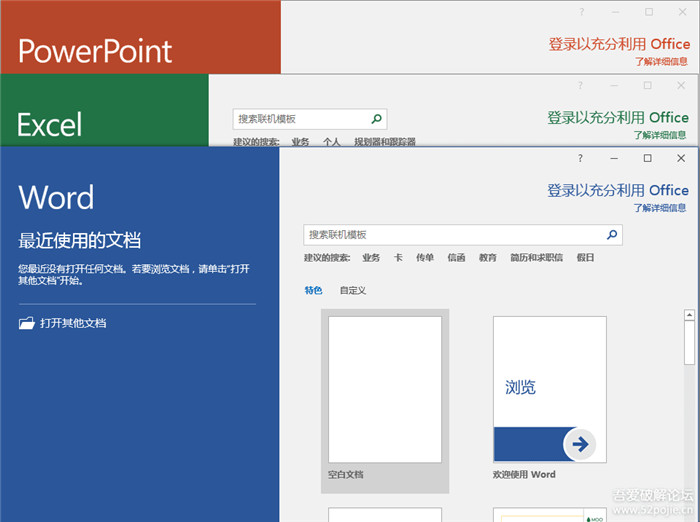
Task: Click suggested search 卡 in Word
Action: (x=398, y=258)
